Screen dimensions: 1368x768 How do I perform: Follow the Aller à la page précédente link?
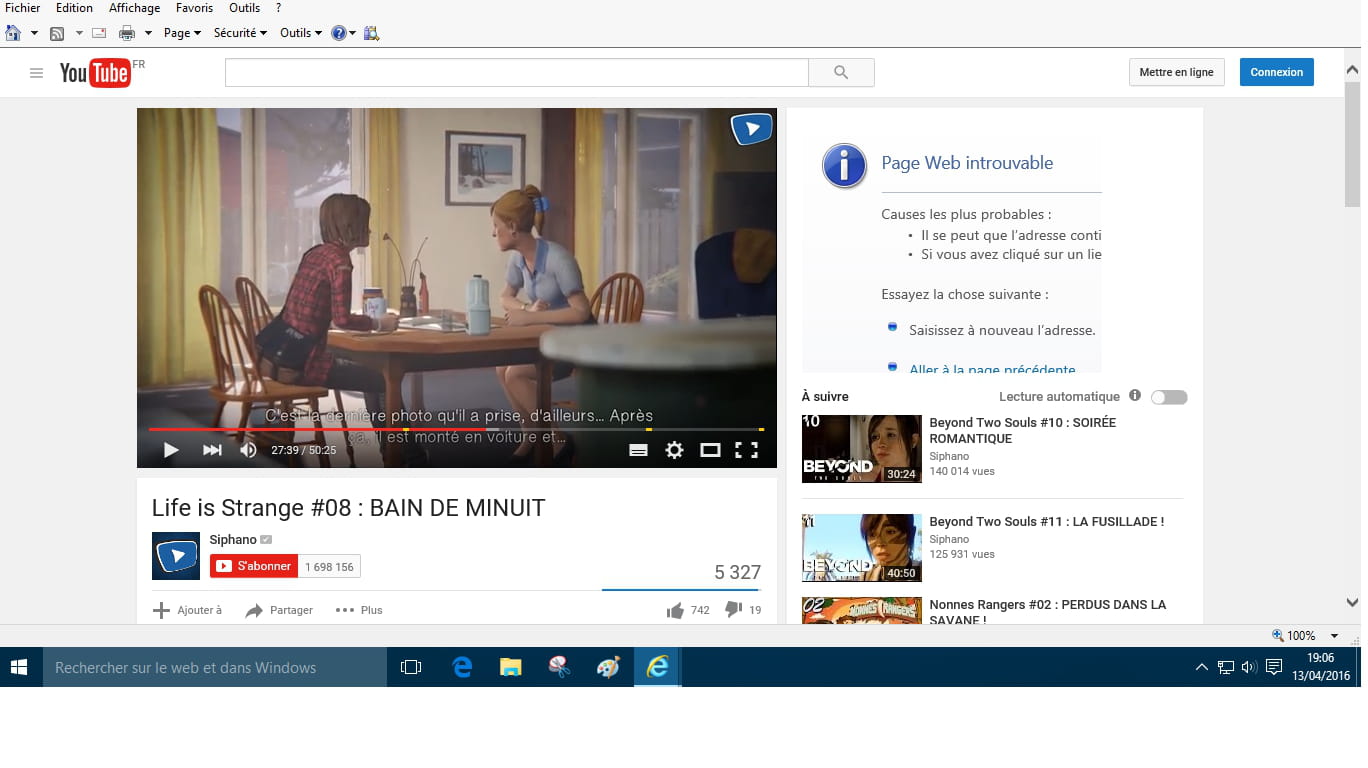pyautogui.click(x=992, y=368)
